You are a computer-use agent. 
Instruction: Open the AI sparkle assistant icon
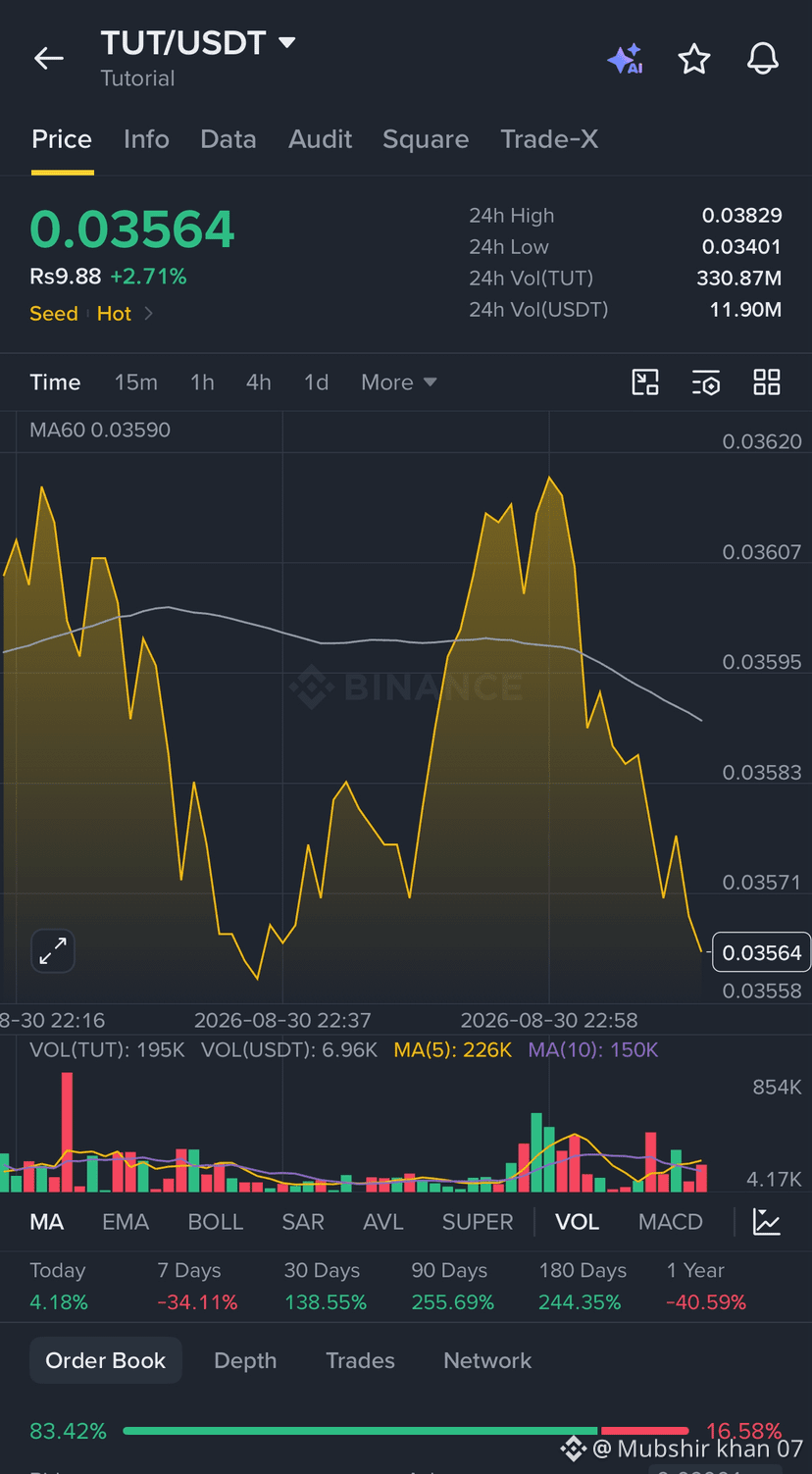pyautogui.click(x=625, y=59)
